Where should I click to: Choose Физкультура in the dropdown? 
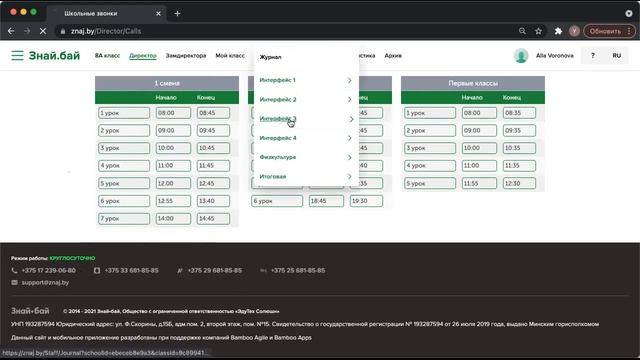pyautogui.click(x=278, y=157)
